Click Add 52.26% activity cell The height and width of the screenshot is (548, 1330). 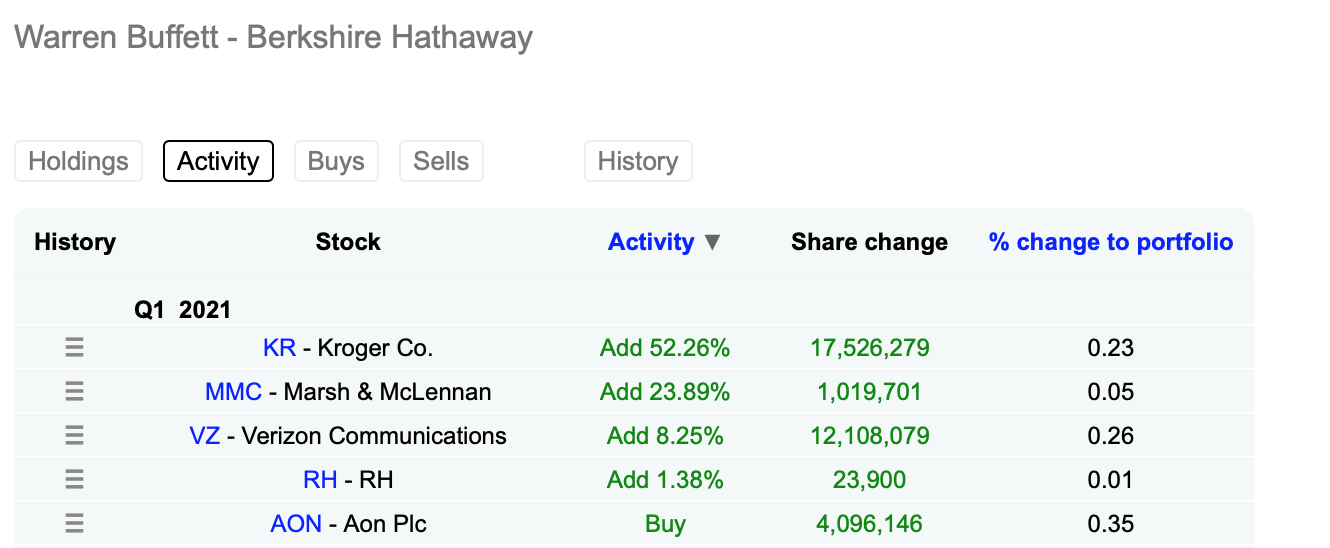665,348
